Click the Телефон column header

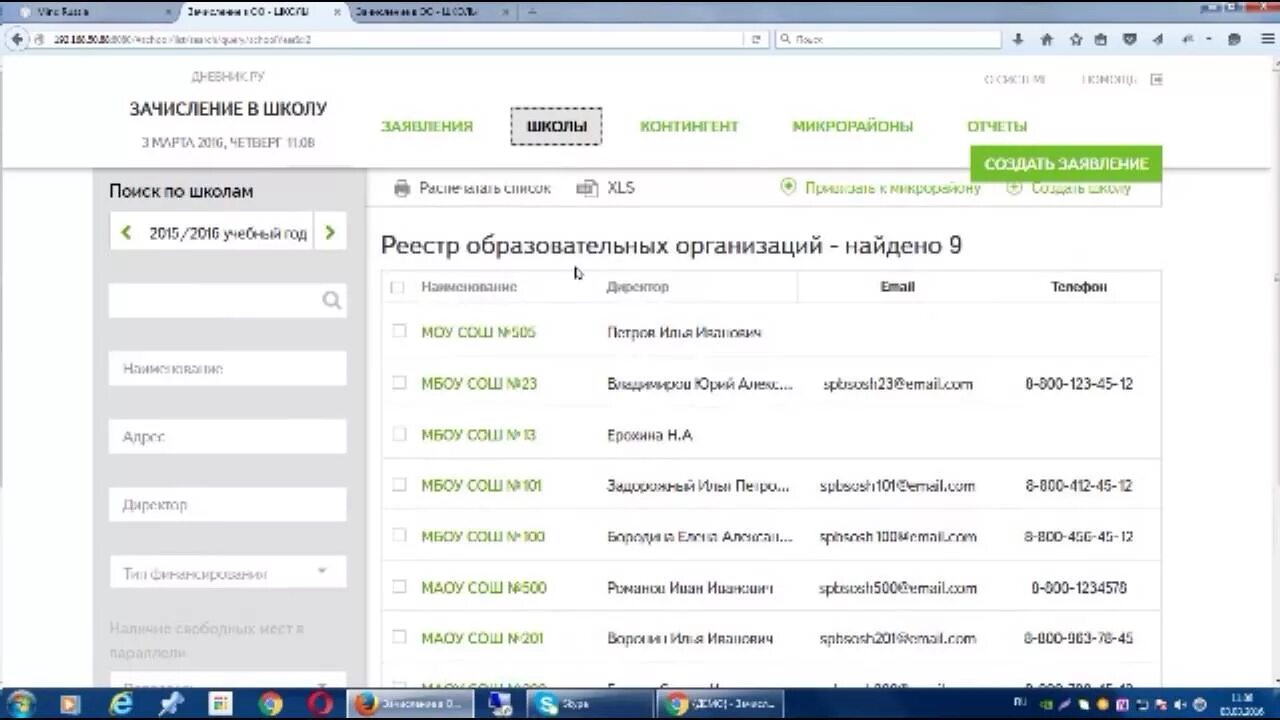click(1079, 287)
